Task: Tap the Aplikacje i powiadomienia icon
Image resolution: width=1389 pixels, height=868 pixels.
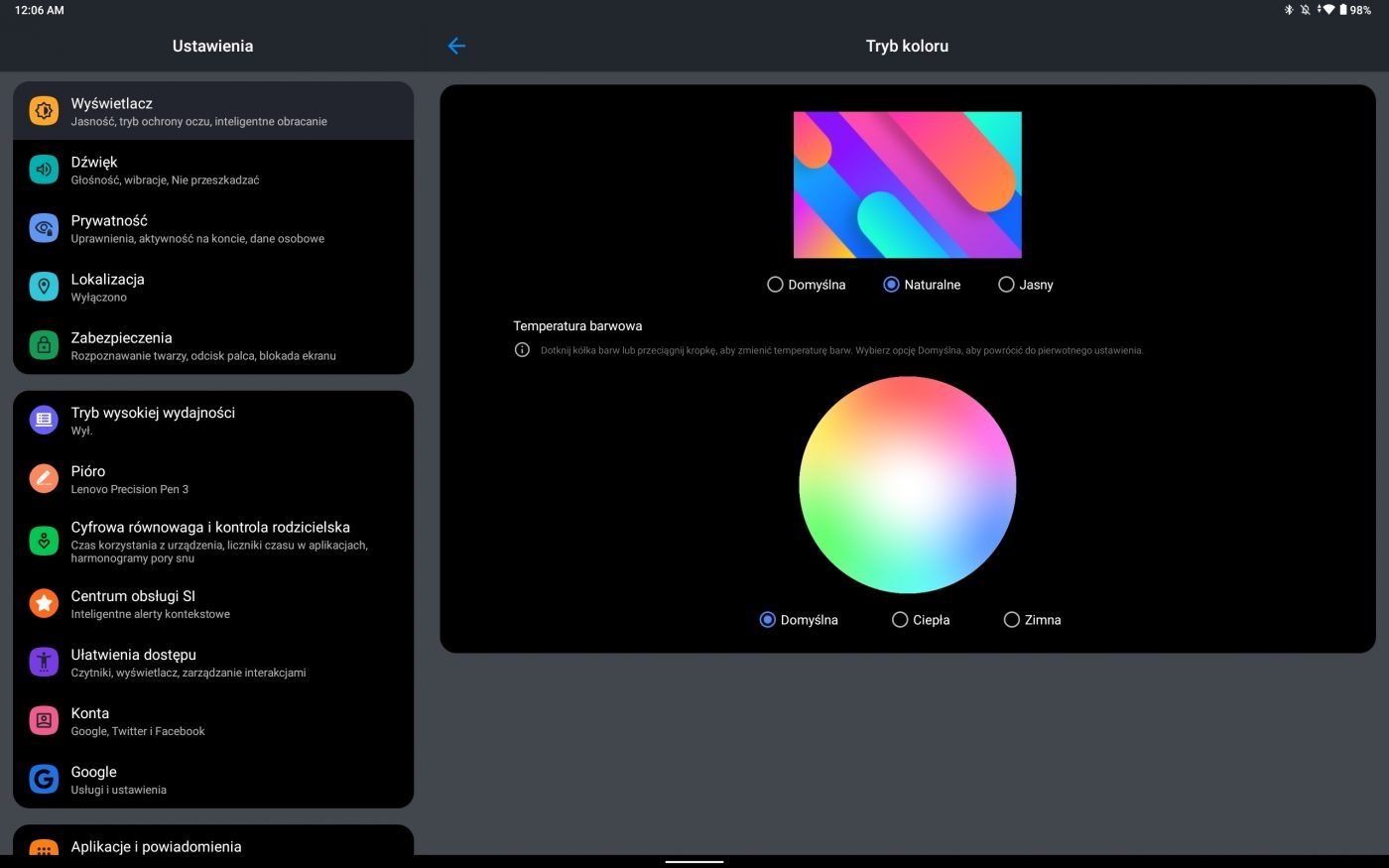Action: (x=44, y=848)
